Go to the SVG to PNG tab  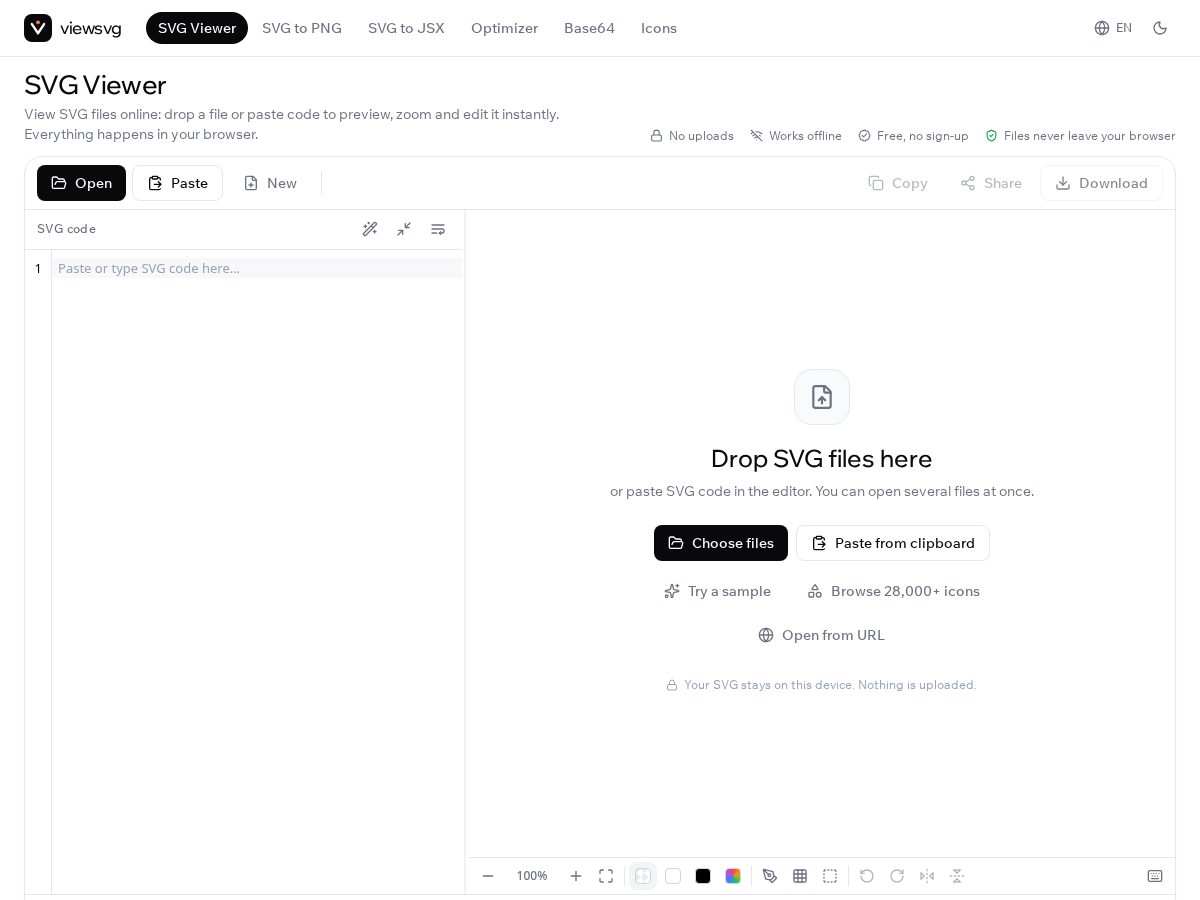pos(302,28)
